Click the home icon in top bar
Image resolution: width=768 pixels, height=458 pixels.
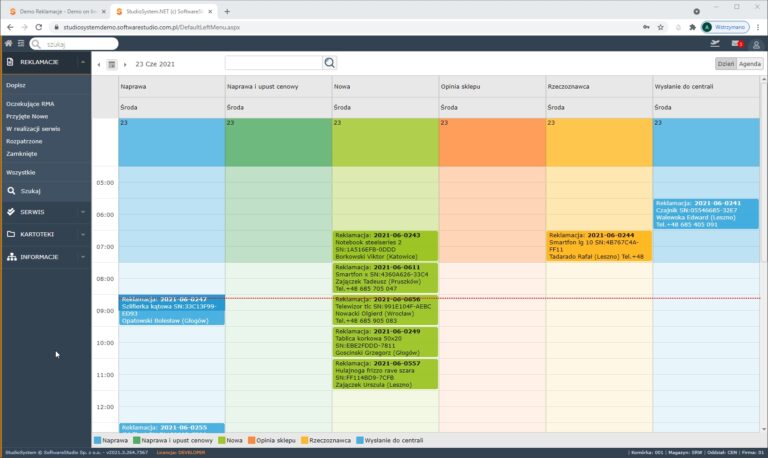tap(9, 44)
